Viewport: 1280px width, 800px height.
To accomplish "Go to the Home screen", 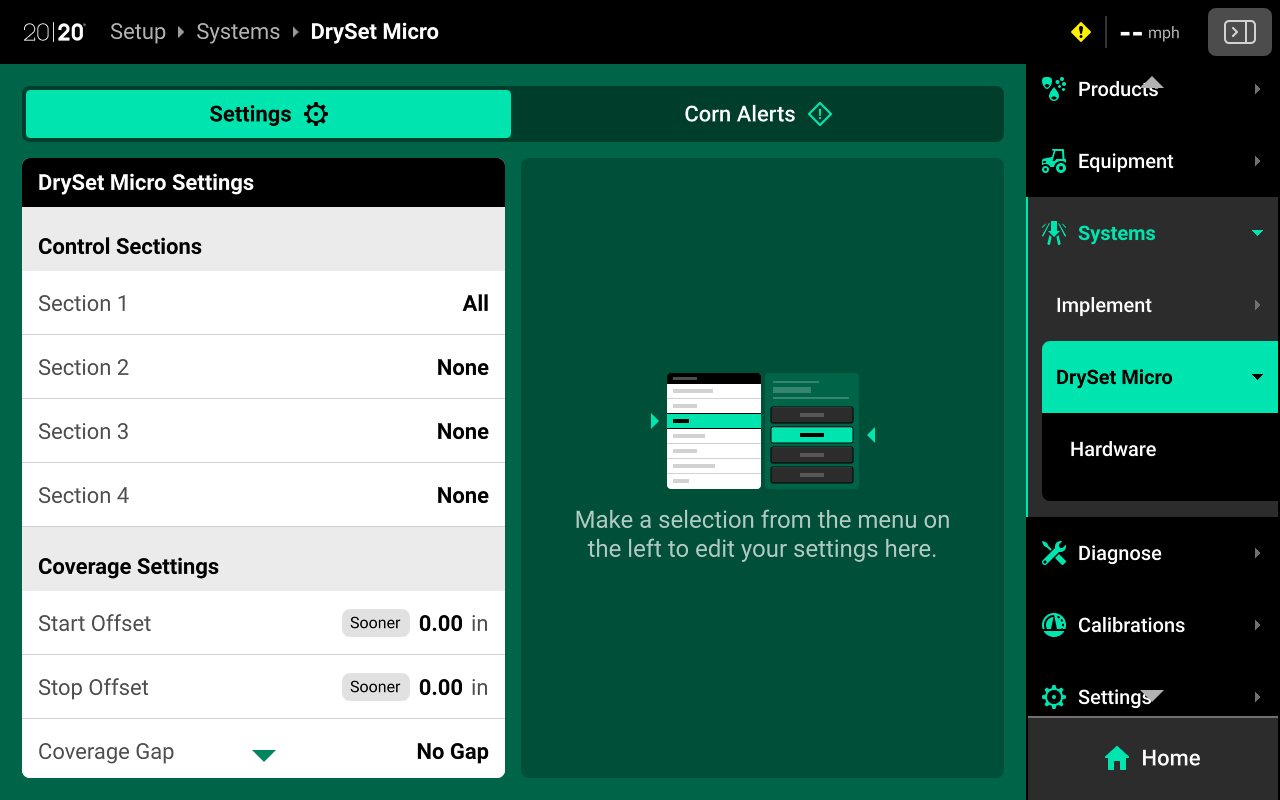I will pyautogui.click(x=1152, y=758).
